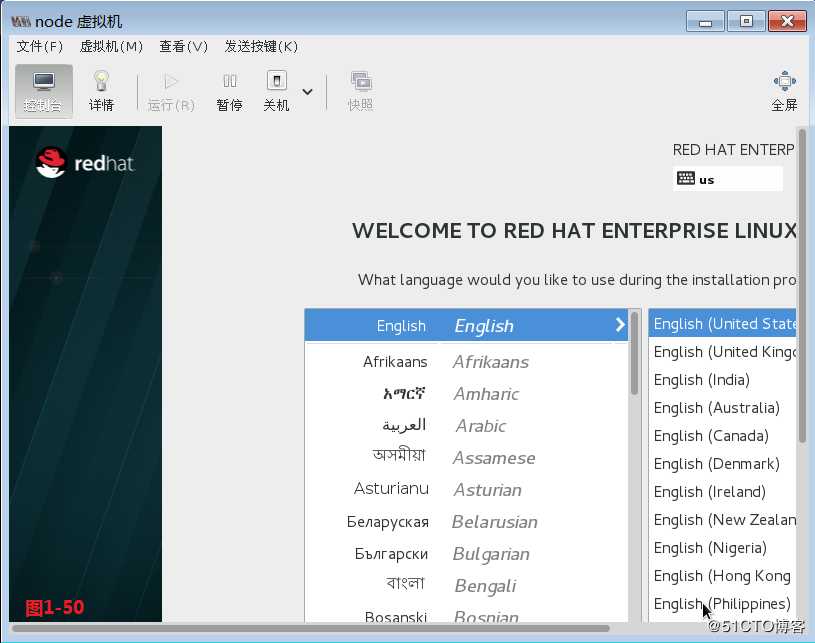
Task: Select Bulgarian language
Action: pos(466,554)
